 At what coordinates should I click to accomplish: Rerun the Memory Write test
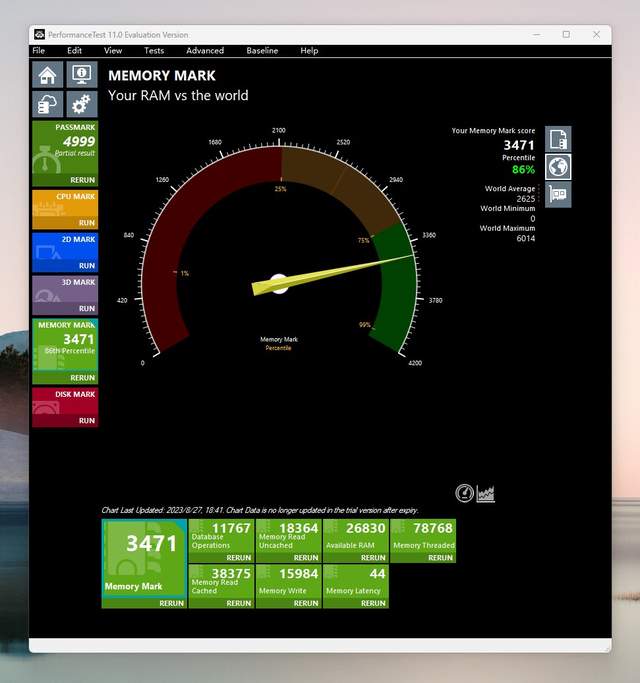(306, 603)
